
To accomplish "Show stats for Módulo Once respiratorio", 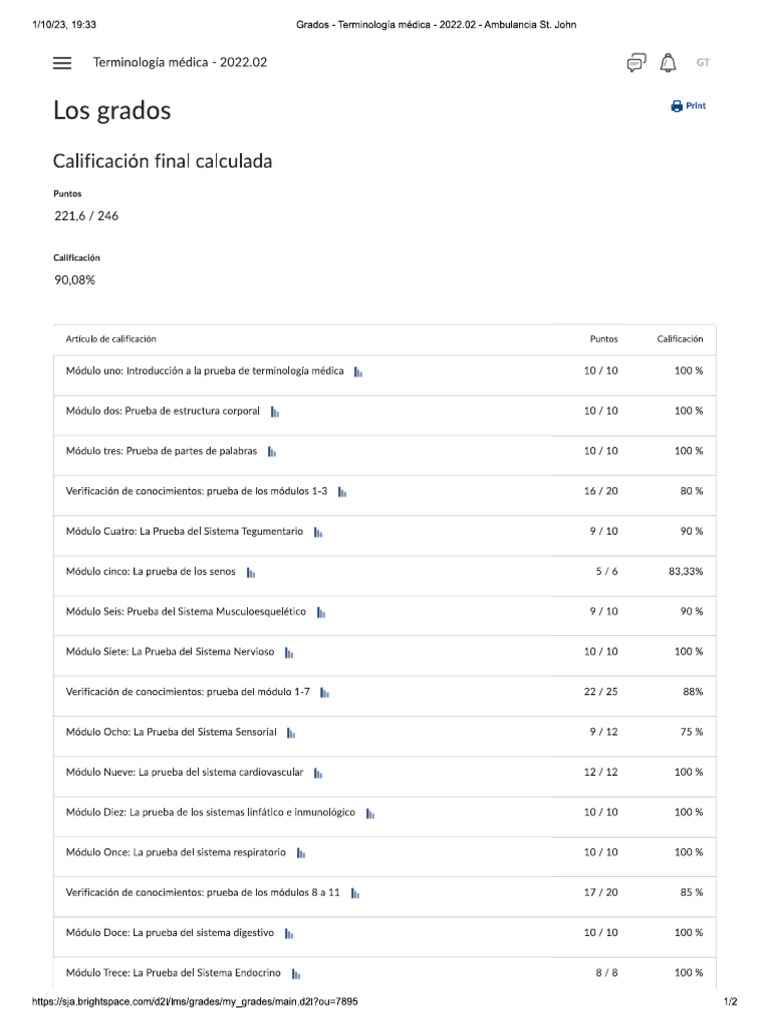I will click(301, 853).
